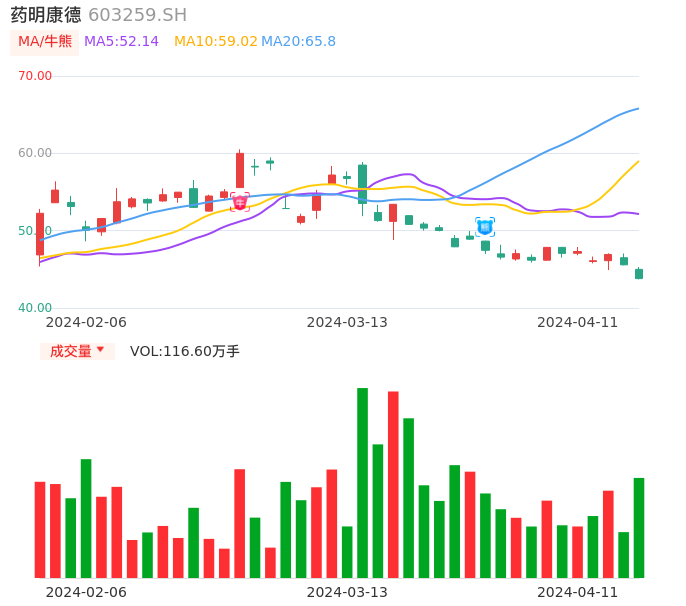The image size is (686, 606).
Task: Click the 2024-02-06 date under volume chart
Action: (x=86, y=592)
